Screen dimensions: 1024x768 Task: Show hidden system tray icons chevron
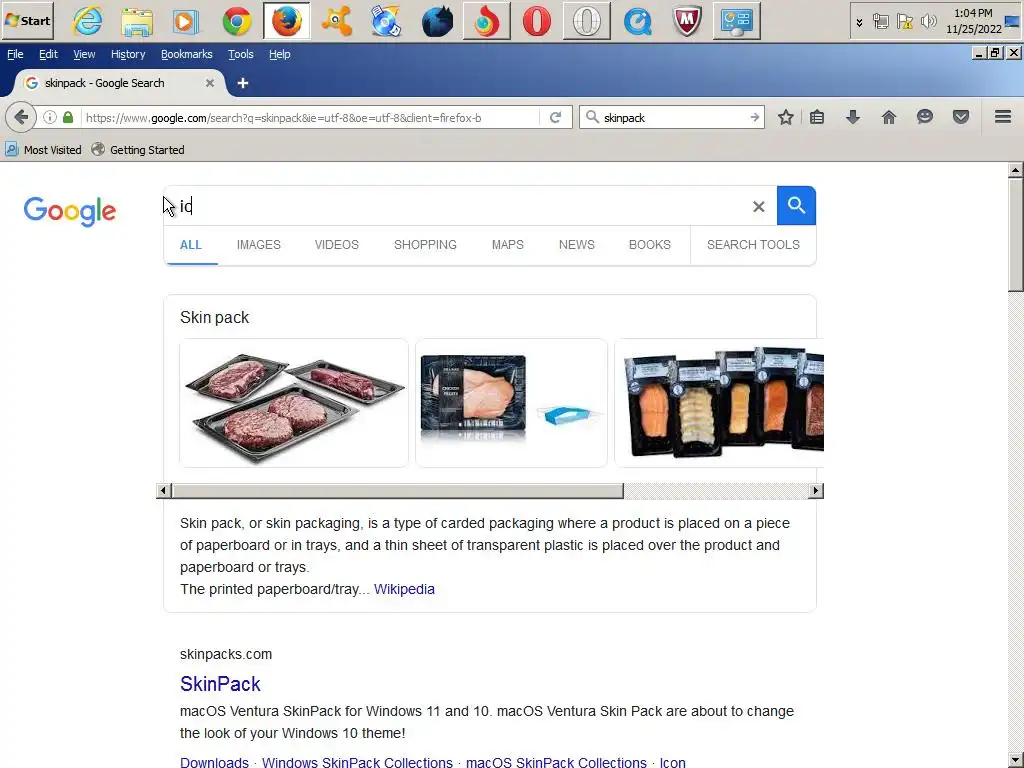[x=859, y=22]
